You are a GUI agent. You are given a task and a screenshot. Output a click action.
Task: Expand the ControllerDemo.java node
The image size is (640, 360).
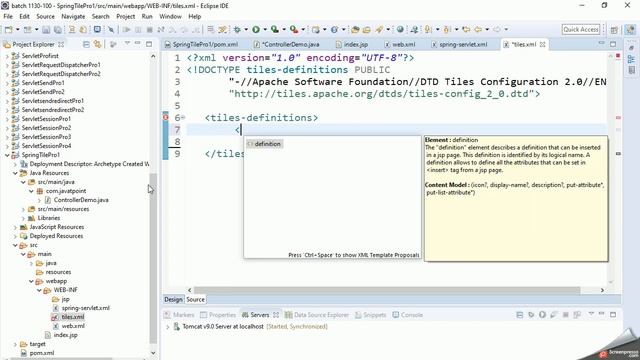click(39, 200)
